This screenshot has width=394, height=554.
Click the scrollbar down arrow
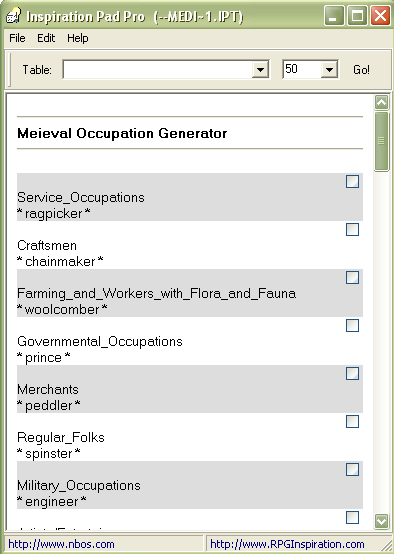coord(381,521)
